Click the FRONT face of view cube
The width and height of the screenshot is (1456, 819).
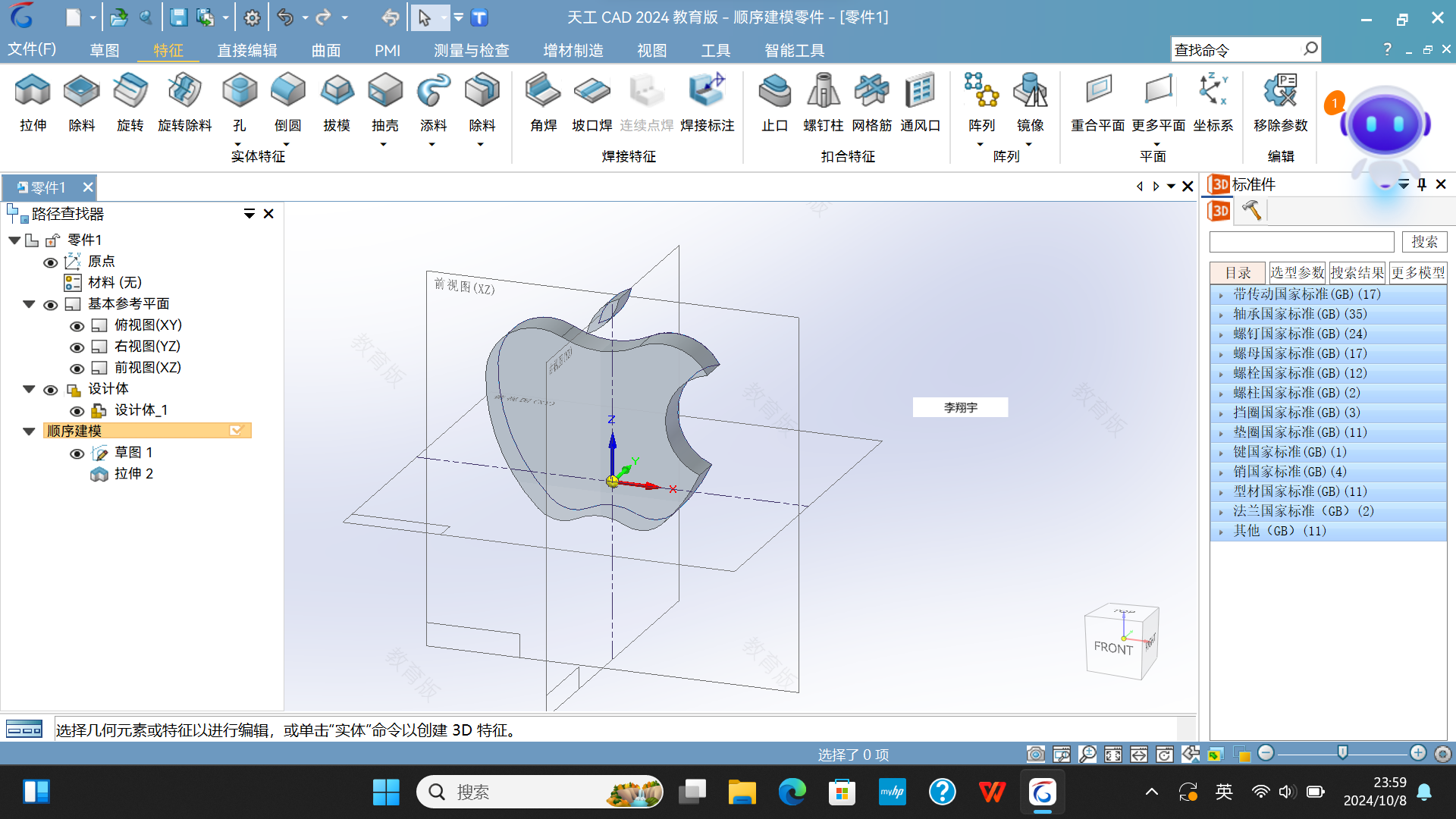[x=1112, y=647]
